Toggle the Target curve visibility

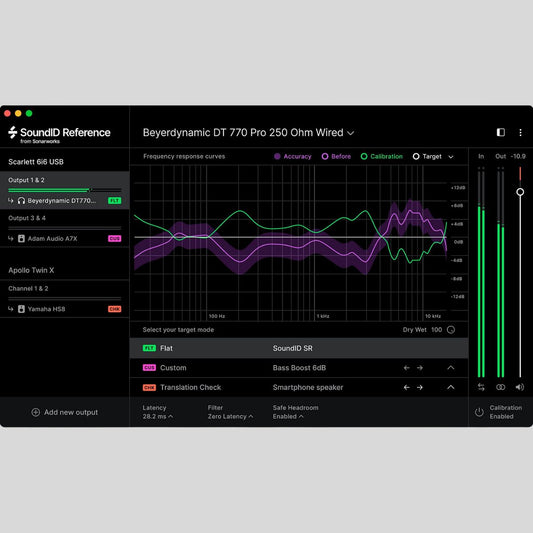(427, 156)
